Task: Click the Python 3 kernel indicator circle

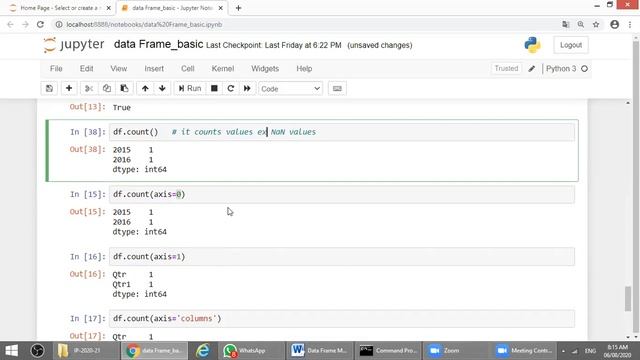Action: click(x=584, y=69)
